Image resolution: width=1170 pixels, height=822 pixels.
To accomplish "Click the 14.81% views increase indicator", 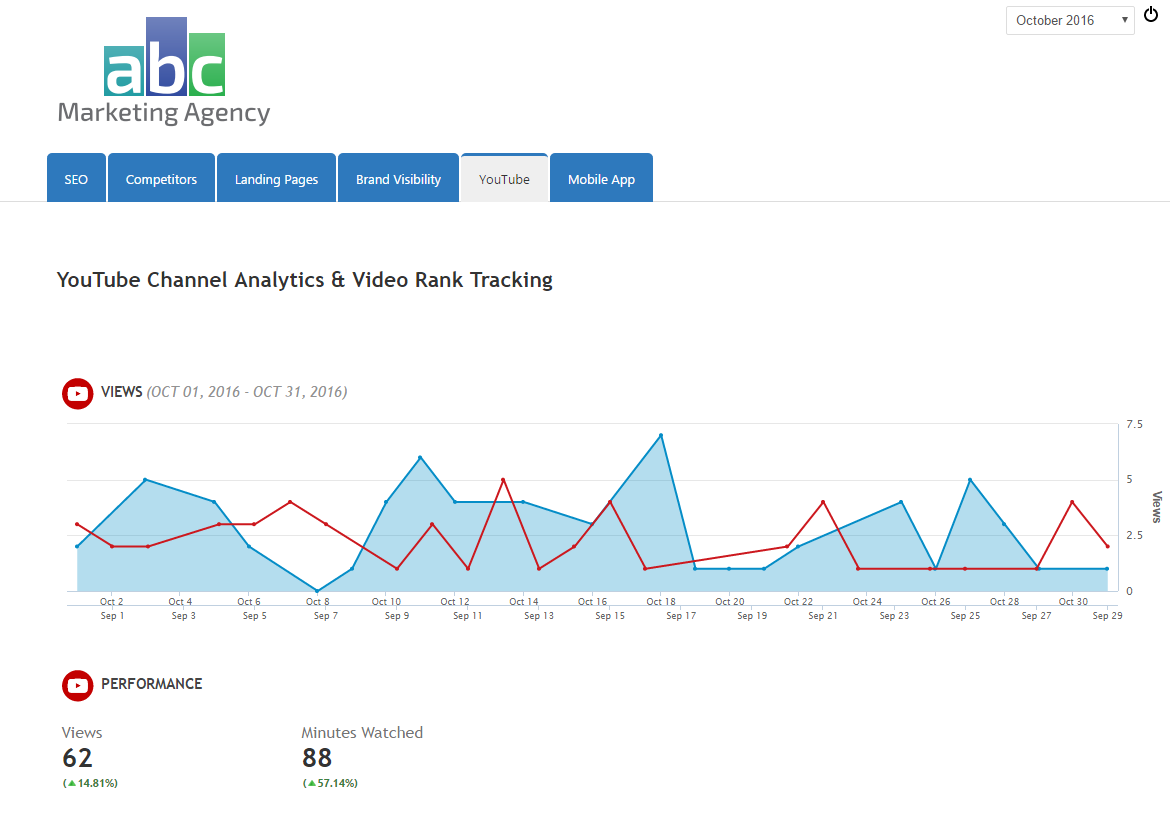I will click(x=97, y=783).
